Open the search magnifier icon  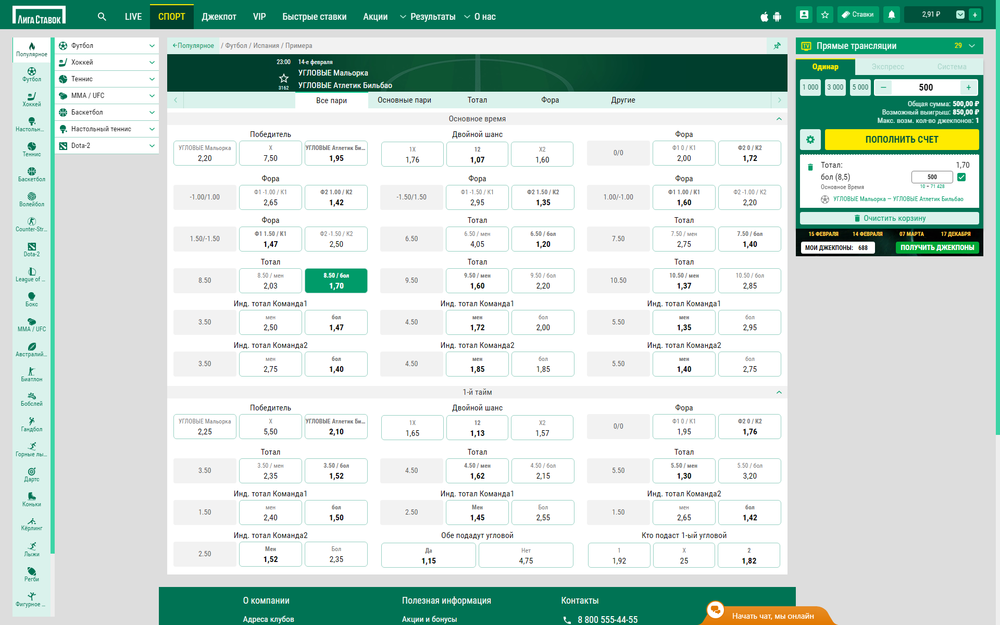pos(101,17)
